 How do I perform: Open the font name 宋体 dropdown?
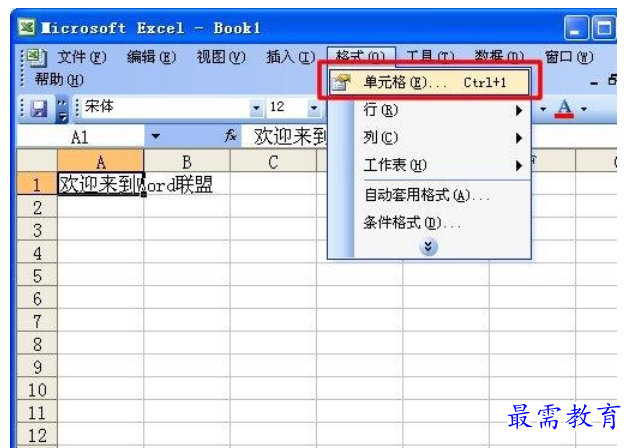pyautogui.click(x=256, y=108)
